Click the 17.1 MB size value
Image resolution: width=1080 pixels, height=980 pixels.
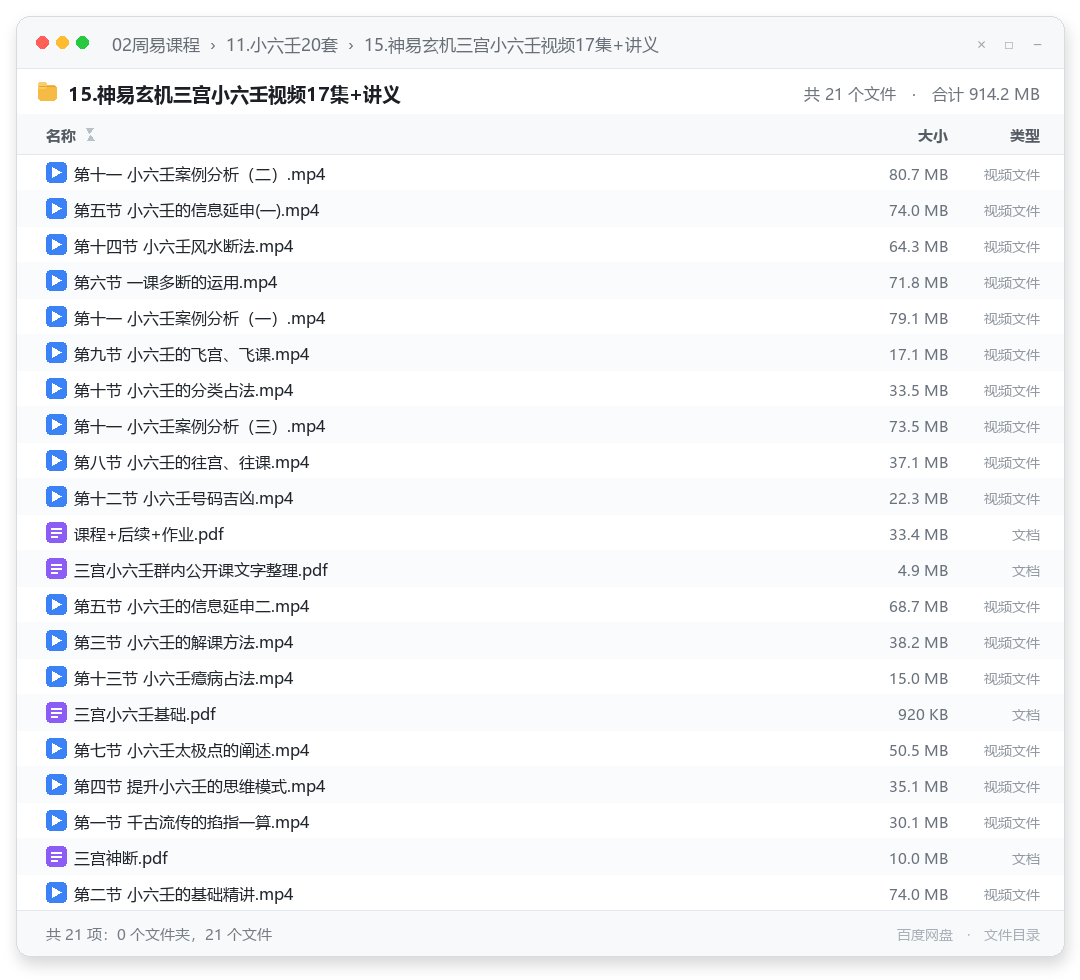918,354
